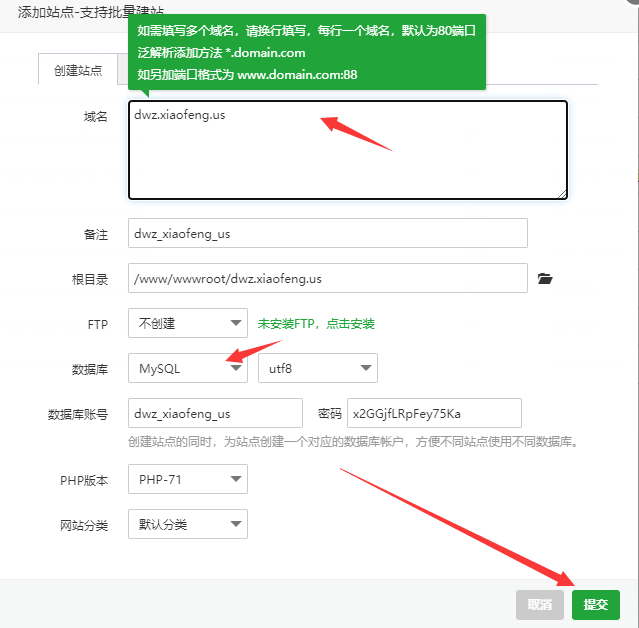Click the 网站分类 field label
The image size is (639, 628).
(84, 526)
